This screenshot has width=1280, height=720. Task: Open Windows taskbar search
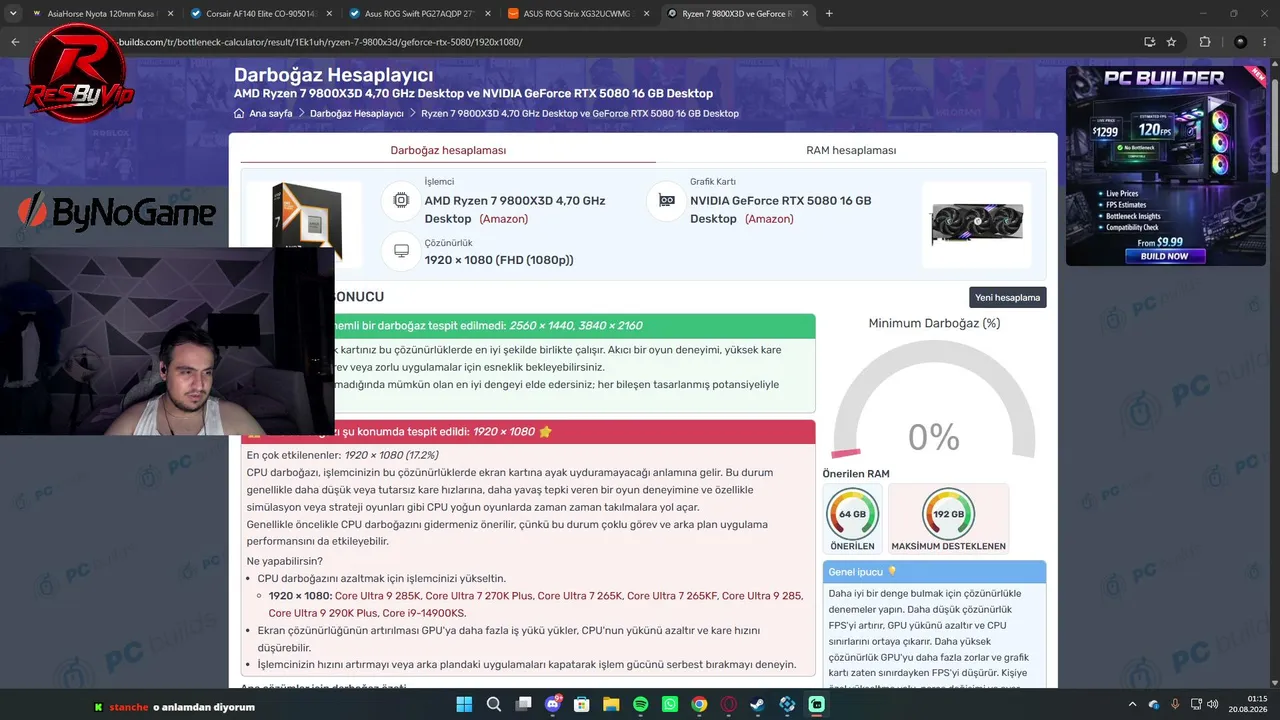[494, 705]
